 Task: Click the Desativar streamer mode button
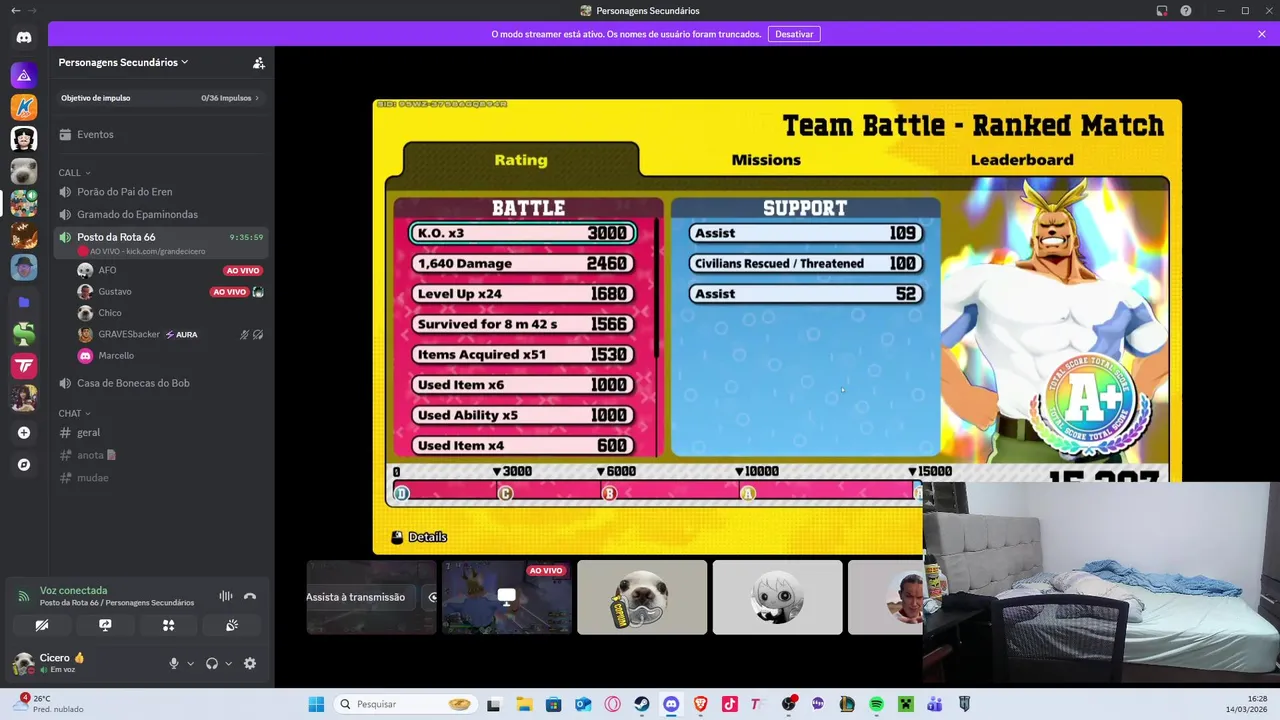794,34
